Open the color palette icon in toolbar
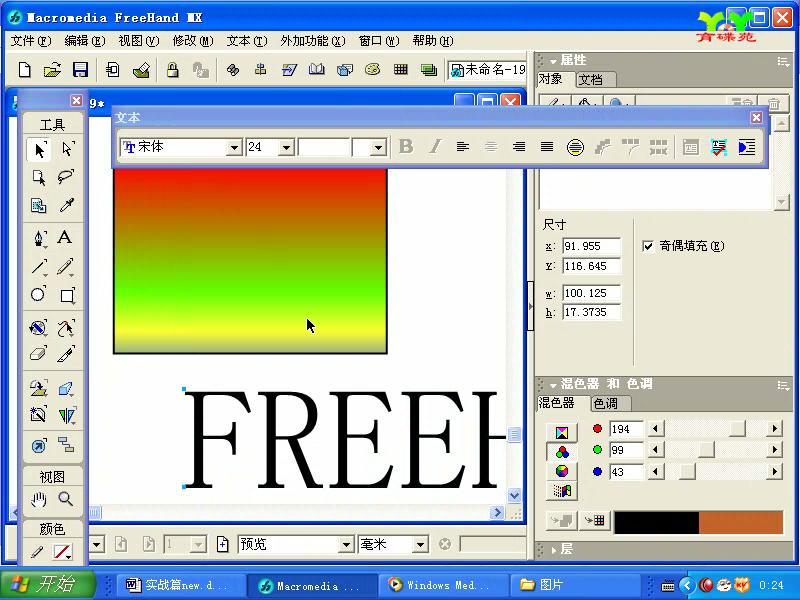Screen dimensions: 800x600 (372, 69)
